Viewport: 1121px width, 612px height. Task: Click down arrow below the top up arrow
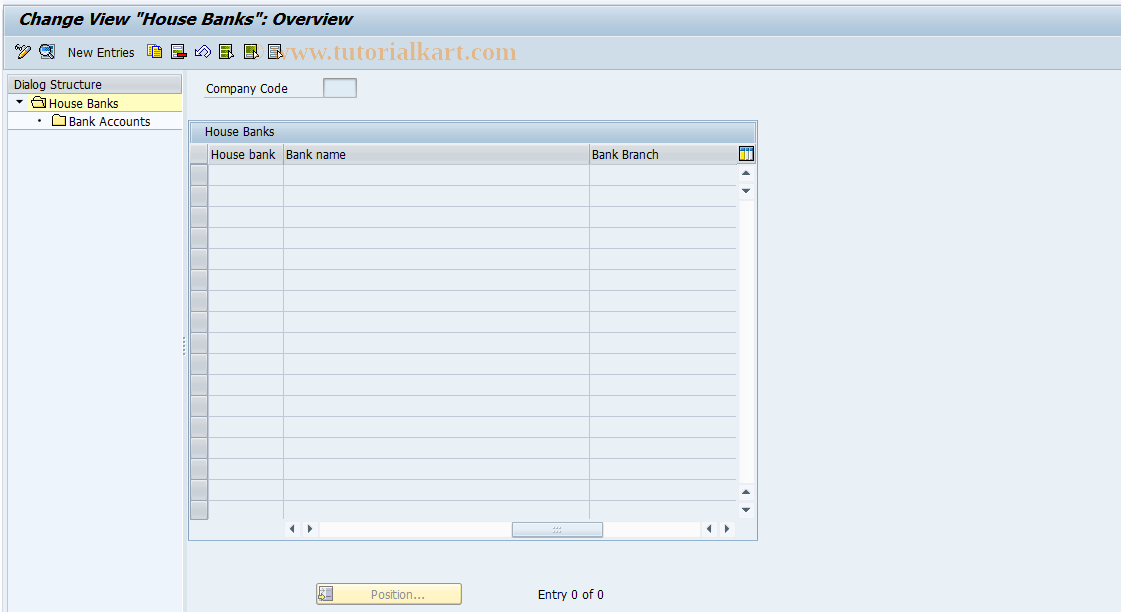(x=746, y=191)
